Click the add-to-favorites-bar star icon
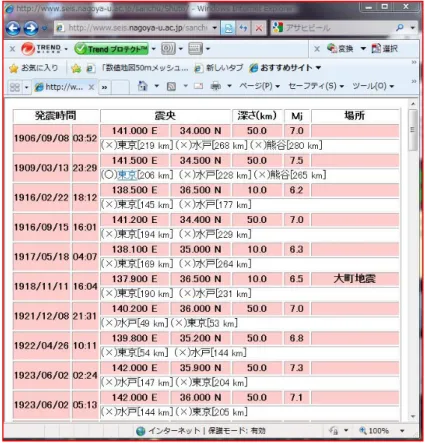Viewport: 425px width, 443px height. click(76, 68)
